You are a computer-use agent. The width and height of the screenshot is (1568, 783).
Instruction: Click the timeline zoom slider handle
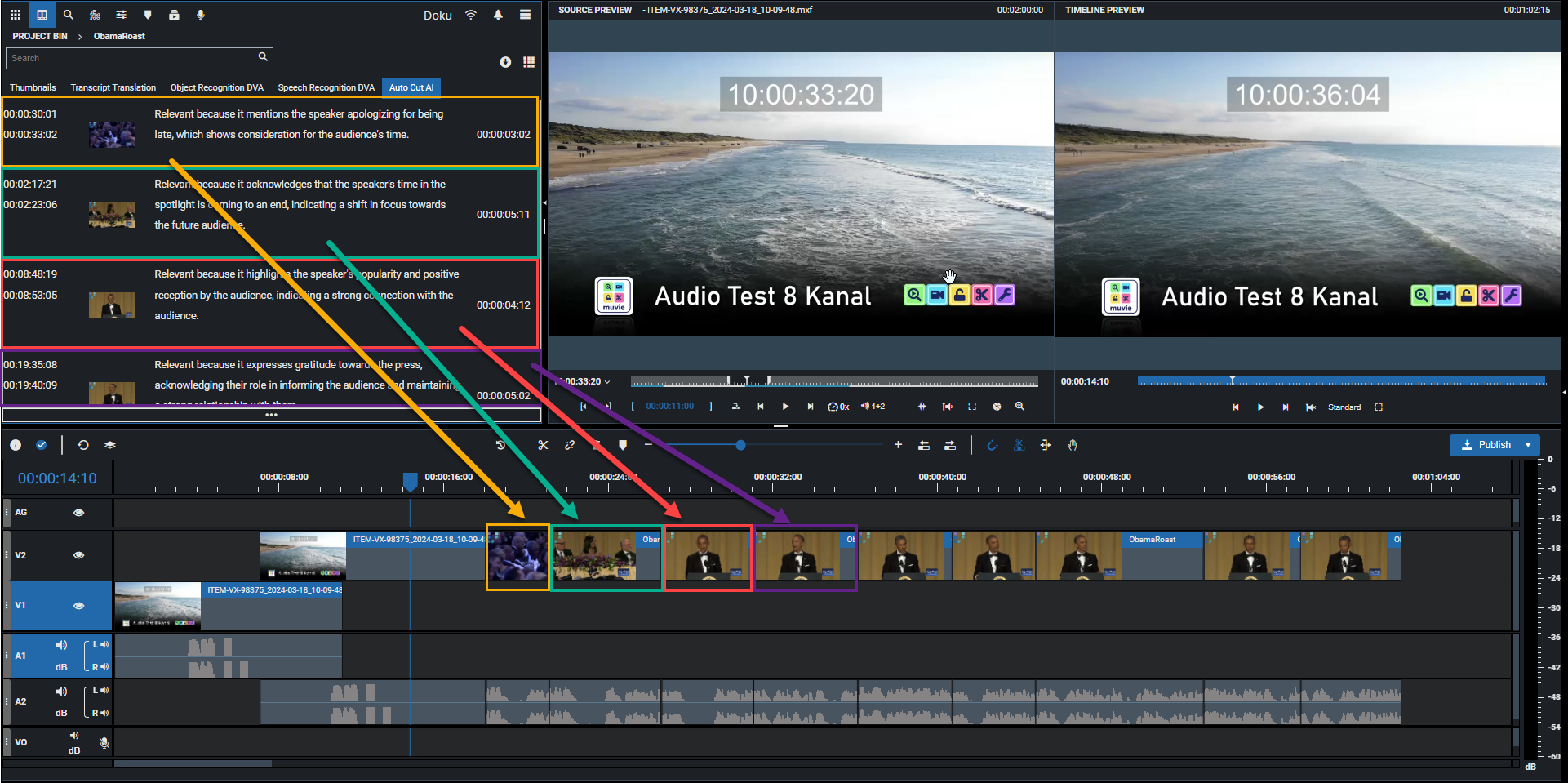[740, 445]
